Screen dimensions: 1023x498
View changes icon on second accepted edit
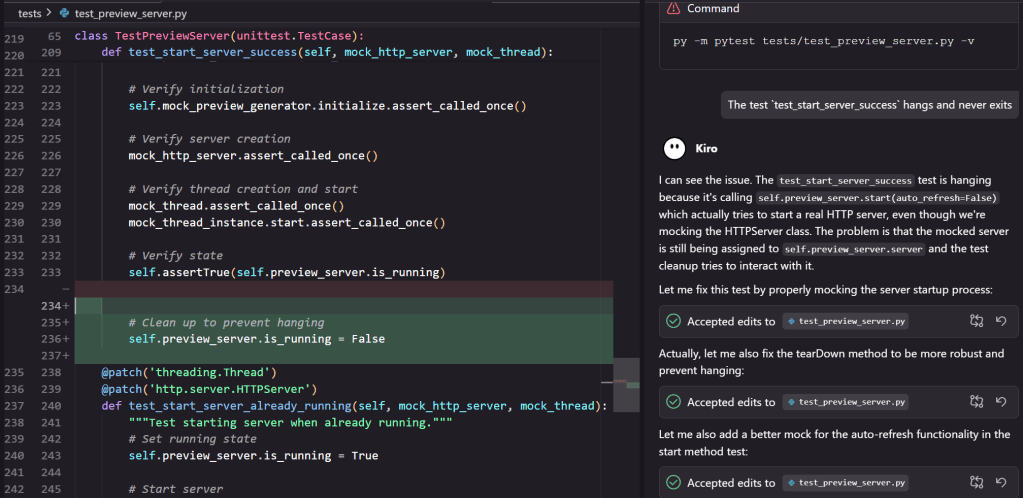point(977,402)
